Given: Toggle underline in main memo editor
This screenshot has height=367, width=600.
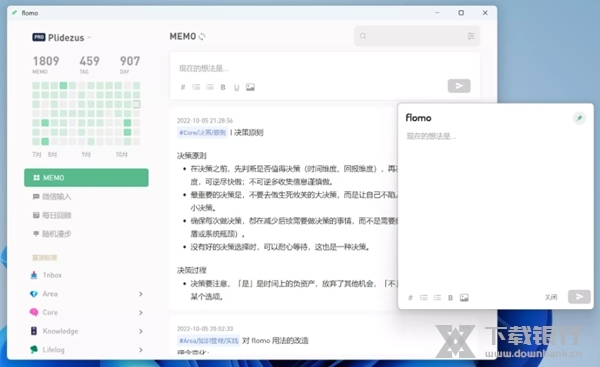Looking at the screenshot, I should point(236,87).
